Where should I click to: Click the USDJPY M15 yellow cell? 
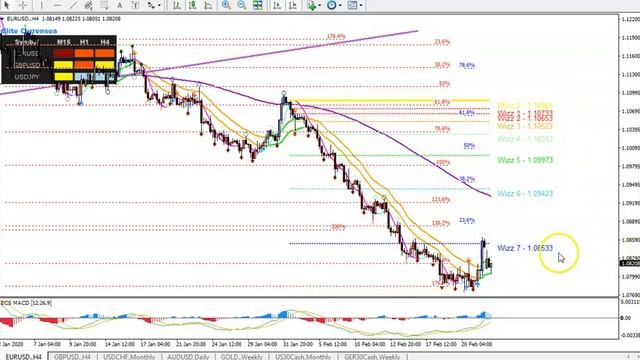click(63, 76)
